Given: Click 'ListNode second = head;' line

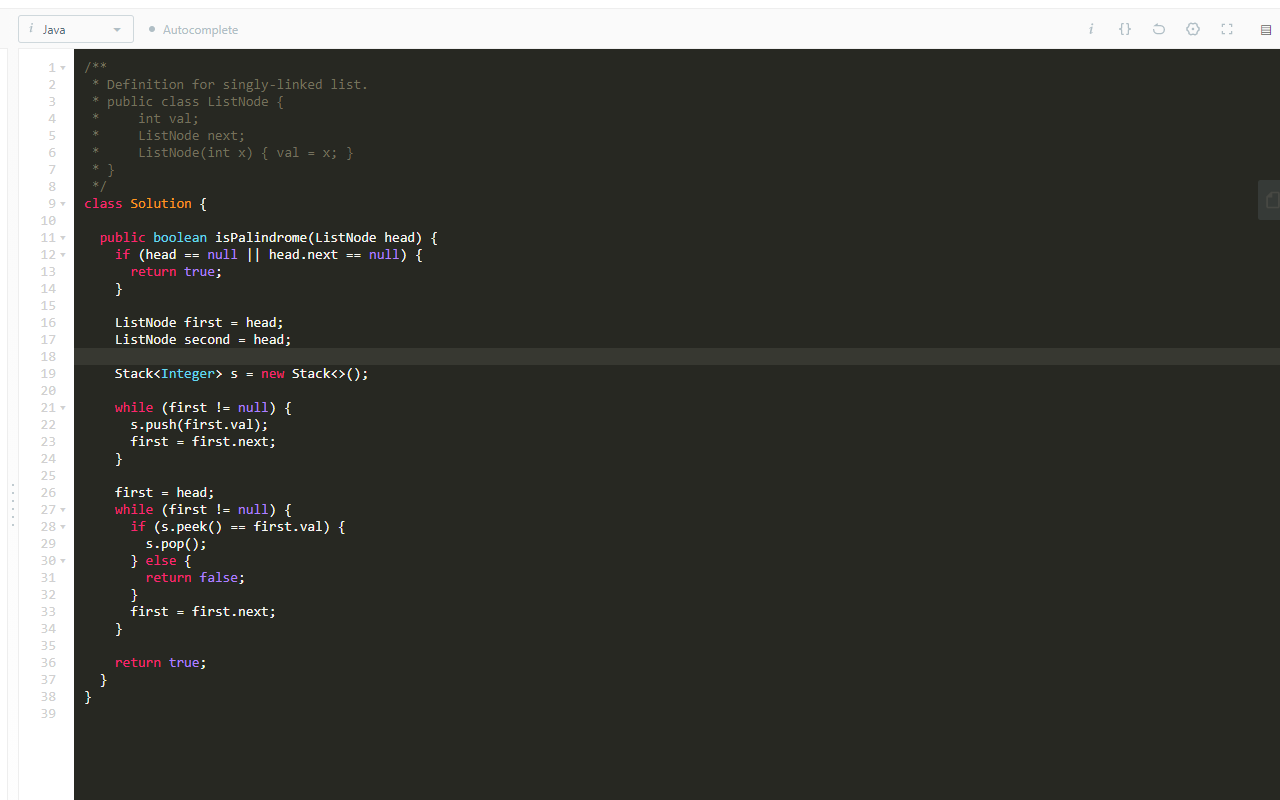Looking at the screenshot, I should (x=203, y=339).
